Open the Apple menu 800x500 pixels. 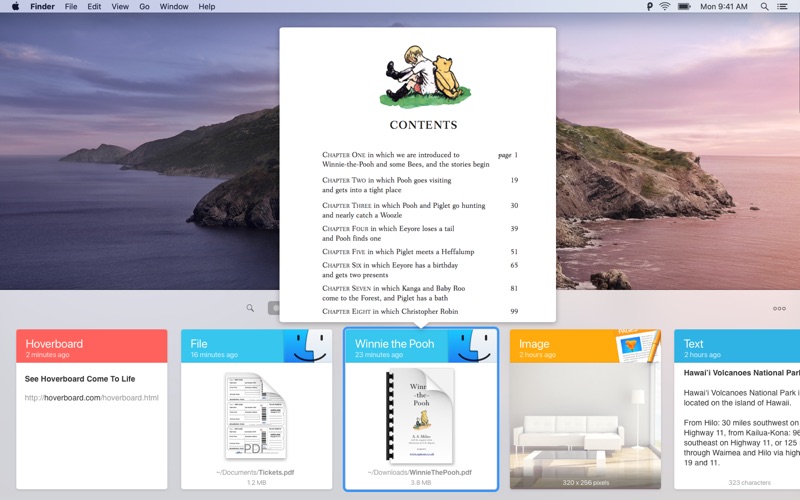tap(15, 6)
